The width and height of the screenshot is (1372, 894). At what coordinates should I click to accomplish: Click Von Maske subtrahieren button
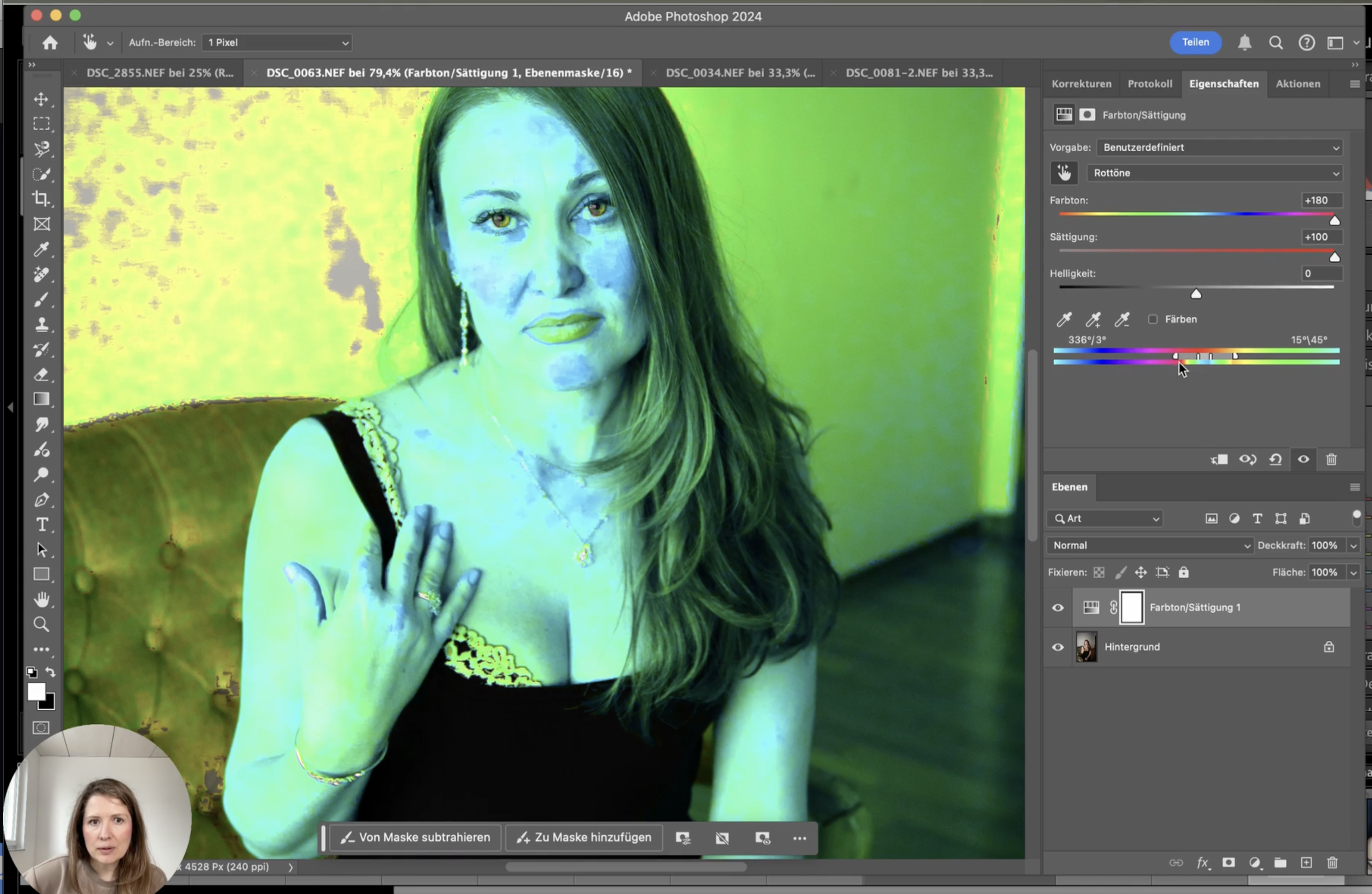point(415,837)
